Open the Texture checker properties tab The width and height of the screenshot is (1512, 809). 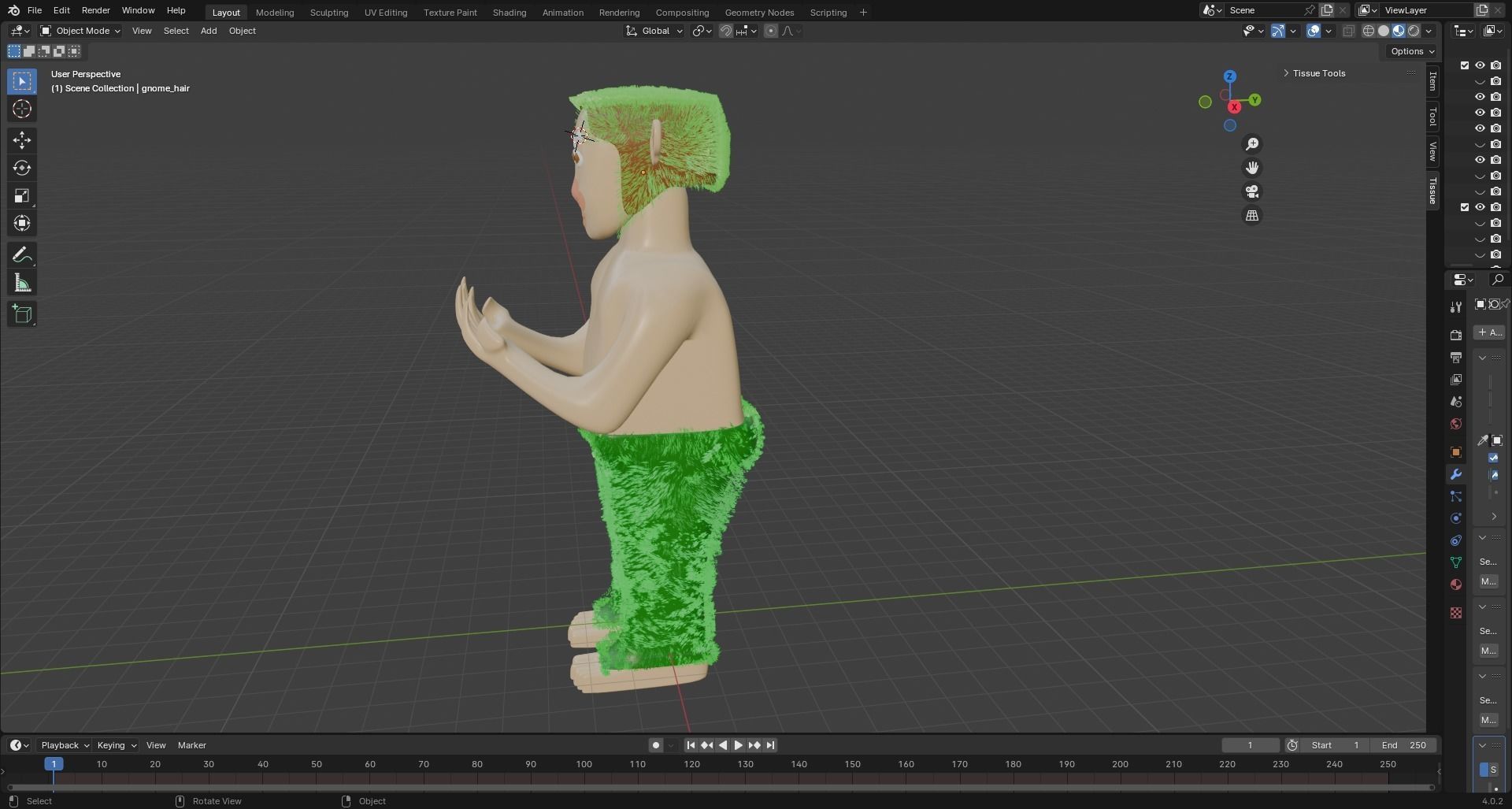1455,613
